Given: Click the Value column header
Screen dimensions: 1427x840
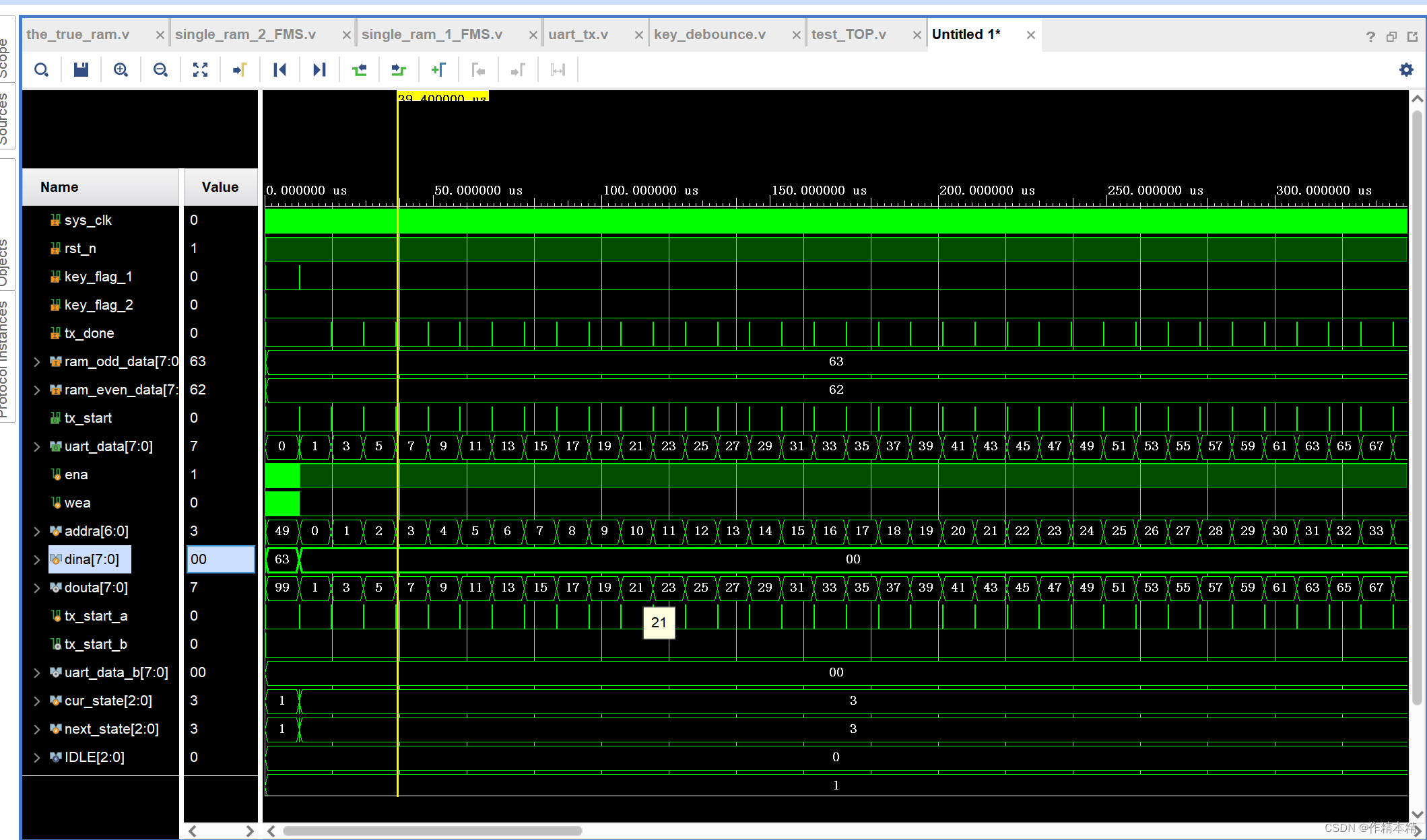Looking at the screenshot, I should [x=220, y=187].
